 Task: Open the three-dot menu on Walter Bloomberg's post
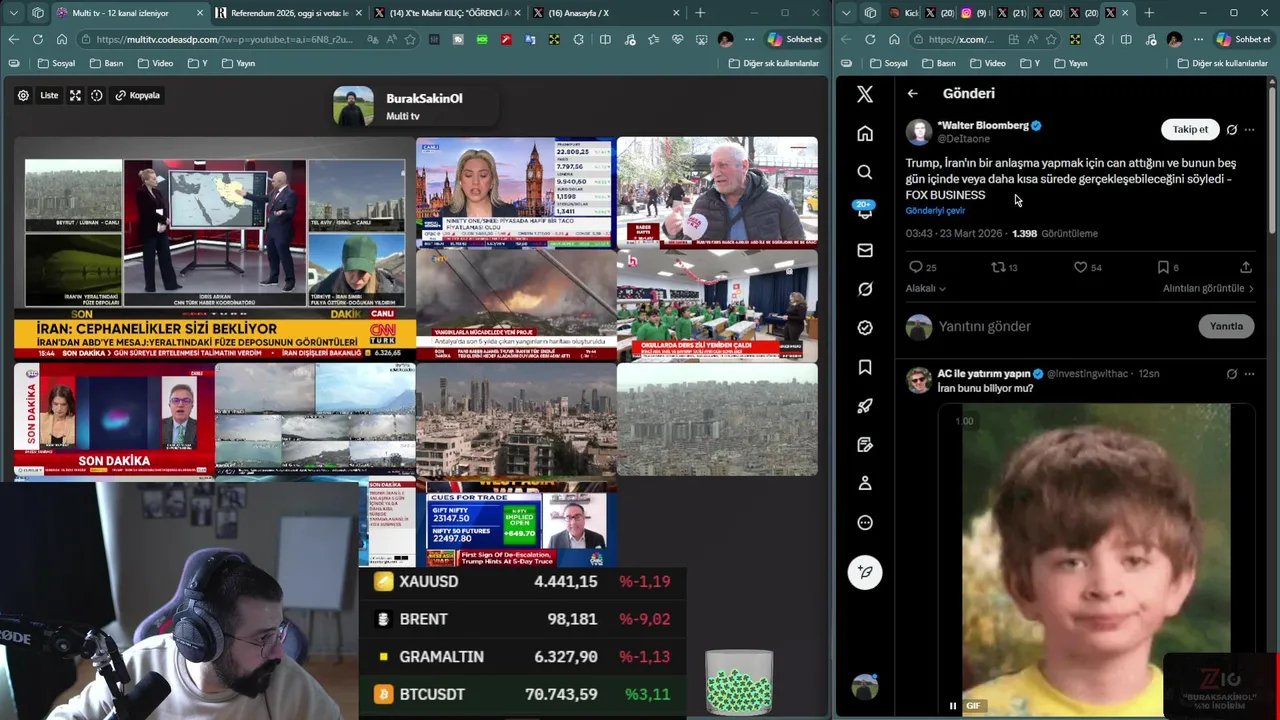point(1249,130)
